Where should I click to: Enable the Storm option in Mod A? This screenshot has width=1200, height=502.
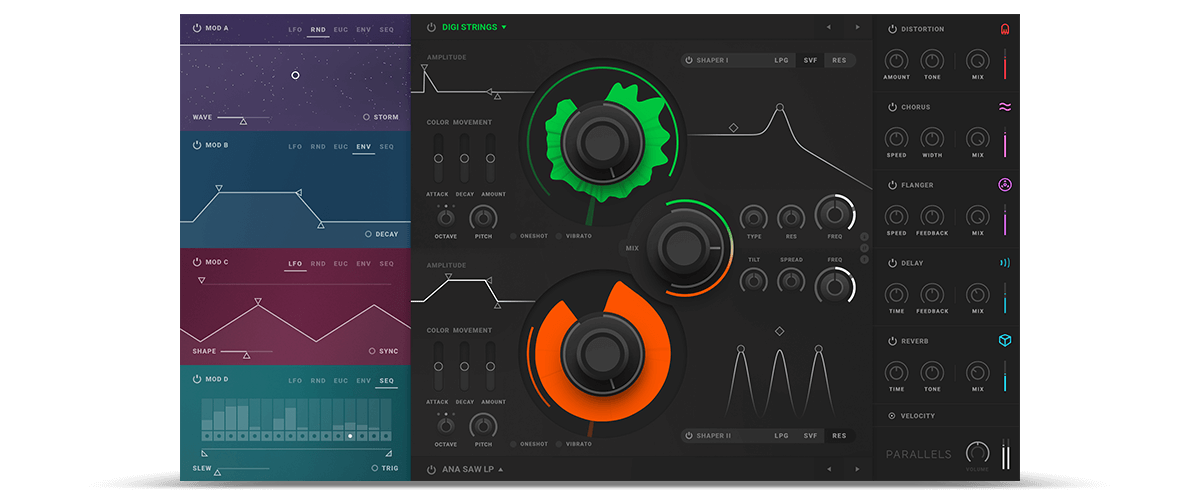click(x=367, y=117)
